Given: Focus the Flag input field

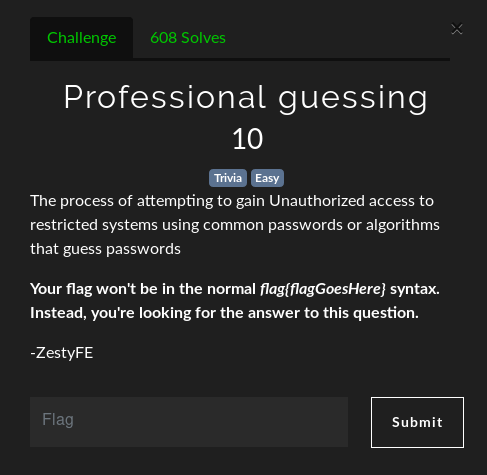Looking at the screenshot, I should click(x=189, y=422).
